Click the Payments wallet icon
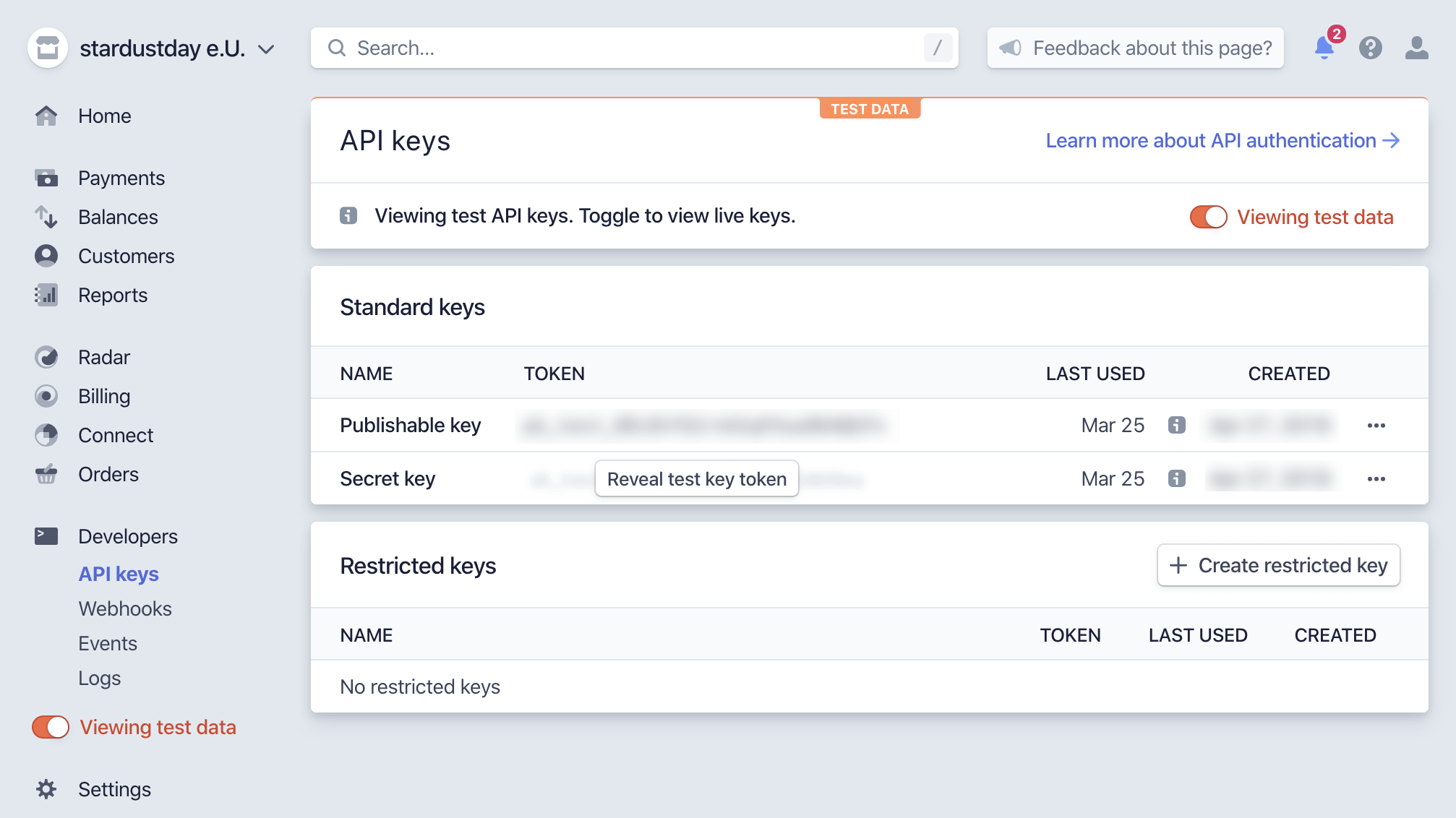This screenshot has height=818, width=1456. (46, 178)
